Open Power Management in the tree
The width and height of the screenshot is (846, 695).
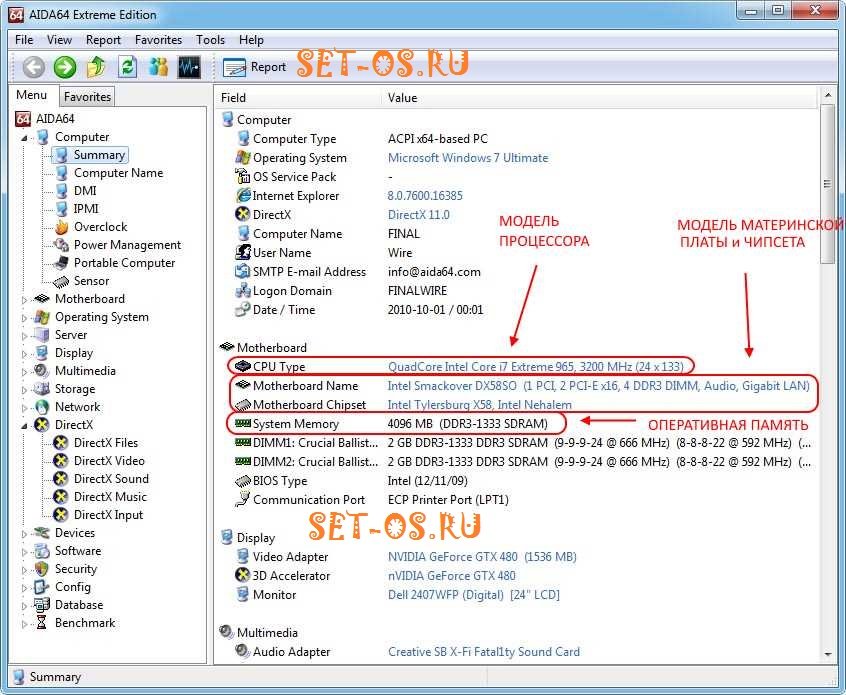tap(127, 245)
